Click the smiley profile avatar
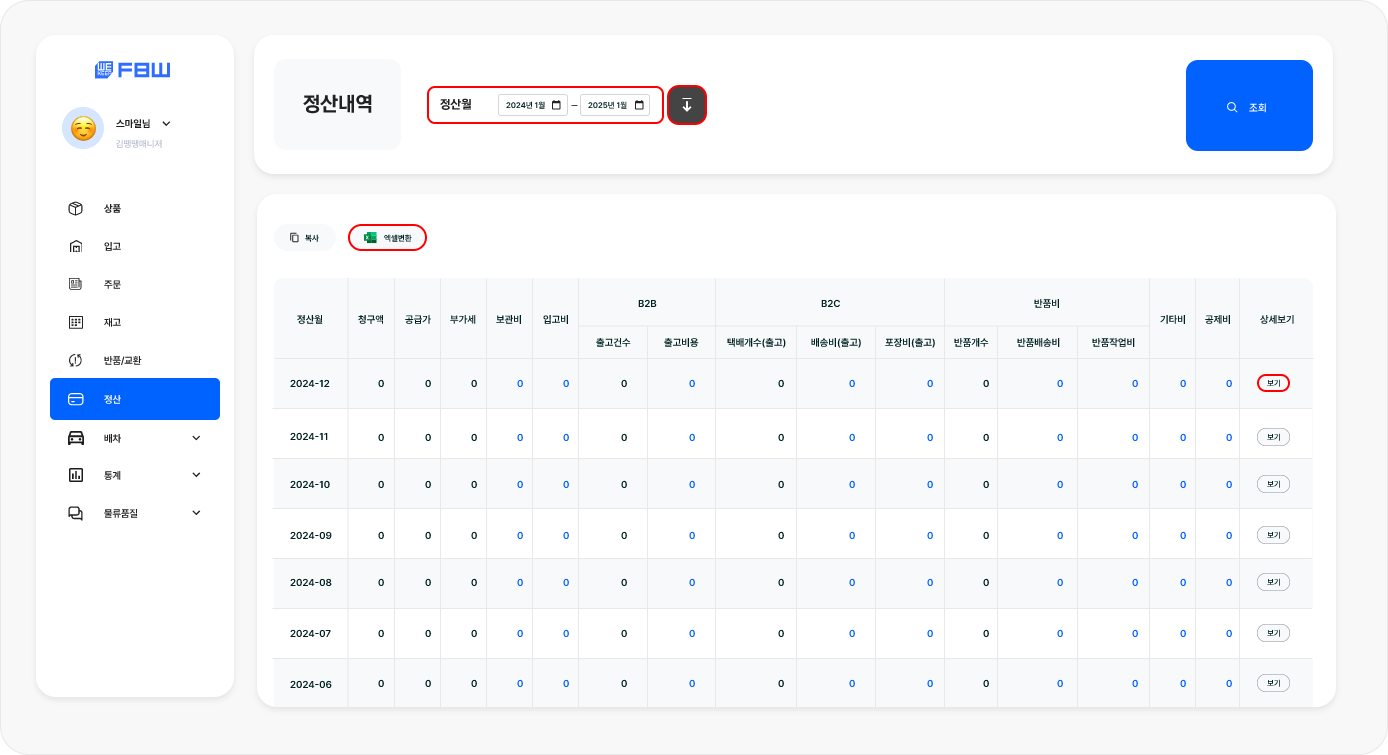 [x=83, y=128]
